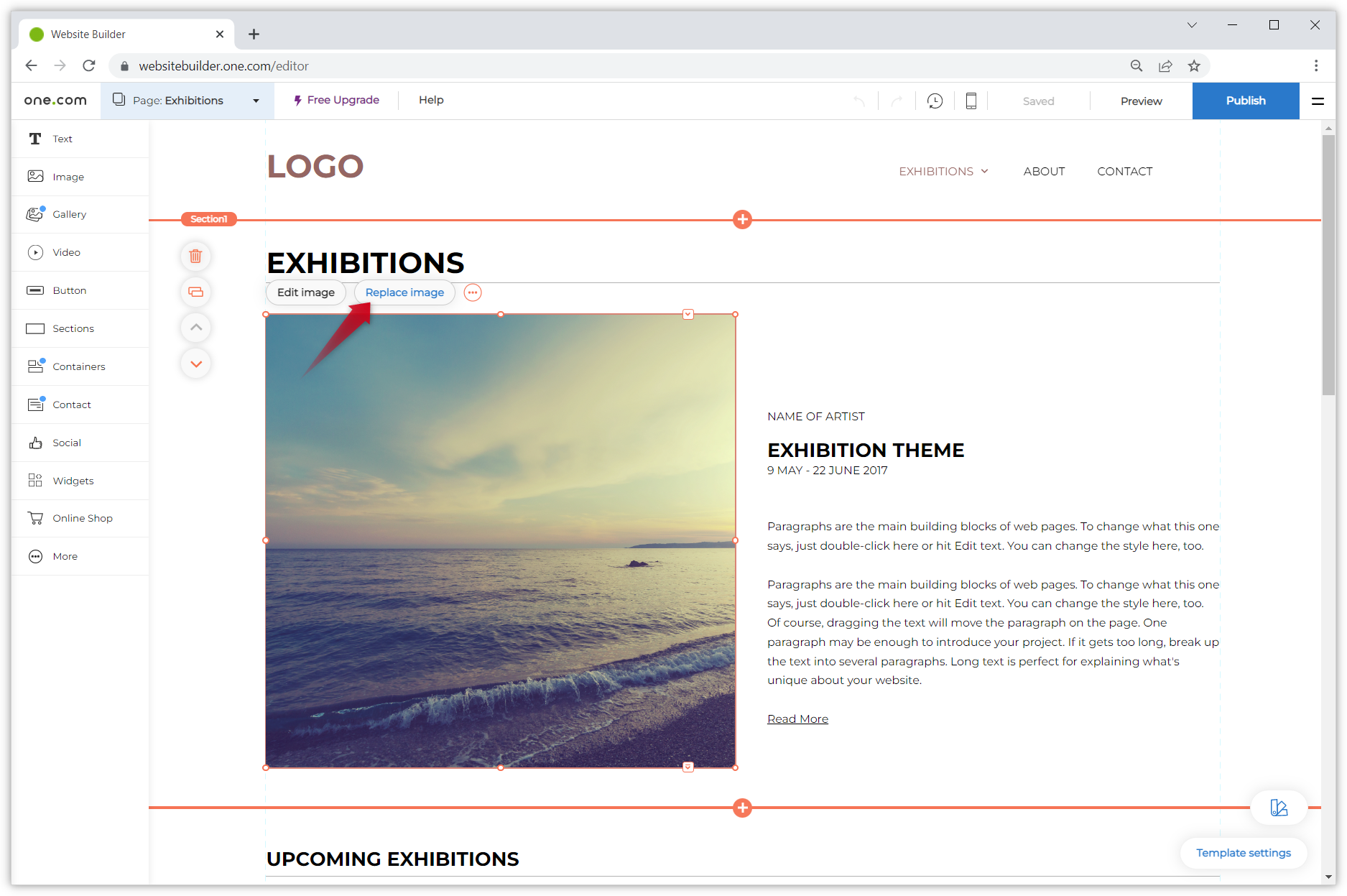Select the beach sunset image
Image resolution: width=1347 pixels, height=896 pixels.
(501, 541)
